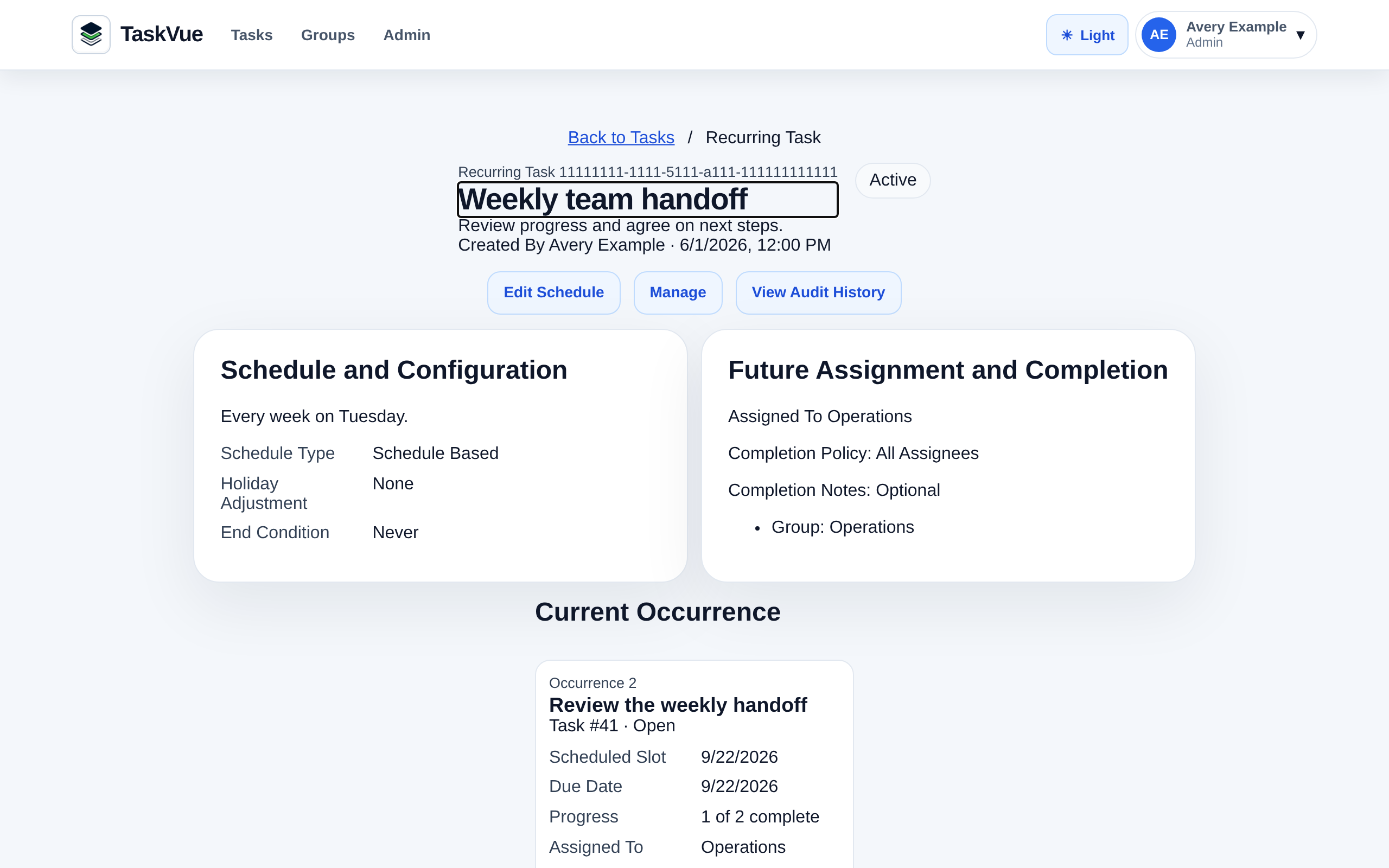The width and height of the screenshot is (1389, 868).
Task: Open the Admin nav item
Action: tap(406, 35)
